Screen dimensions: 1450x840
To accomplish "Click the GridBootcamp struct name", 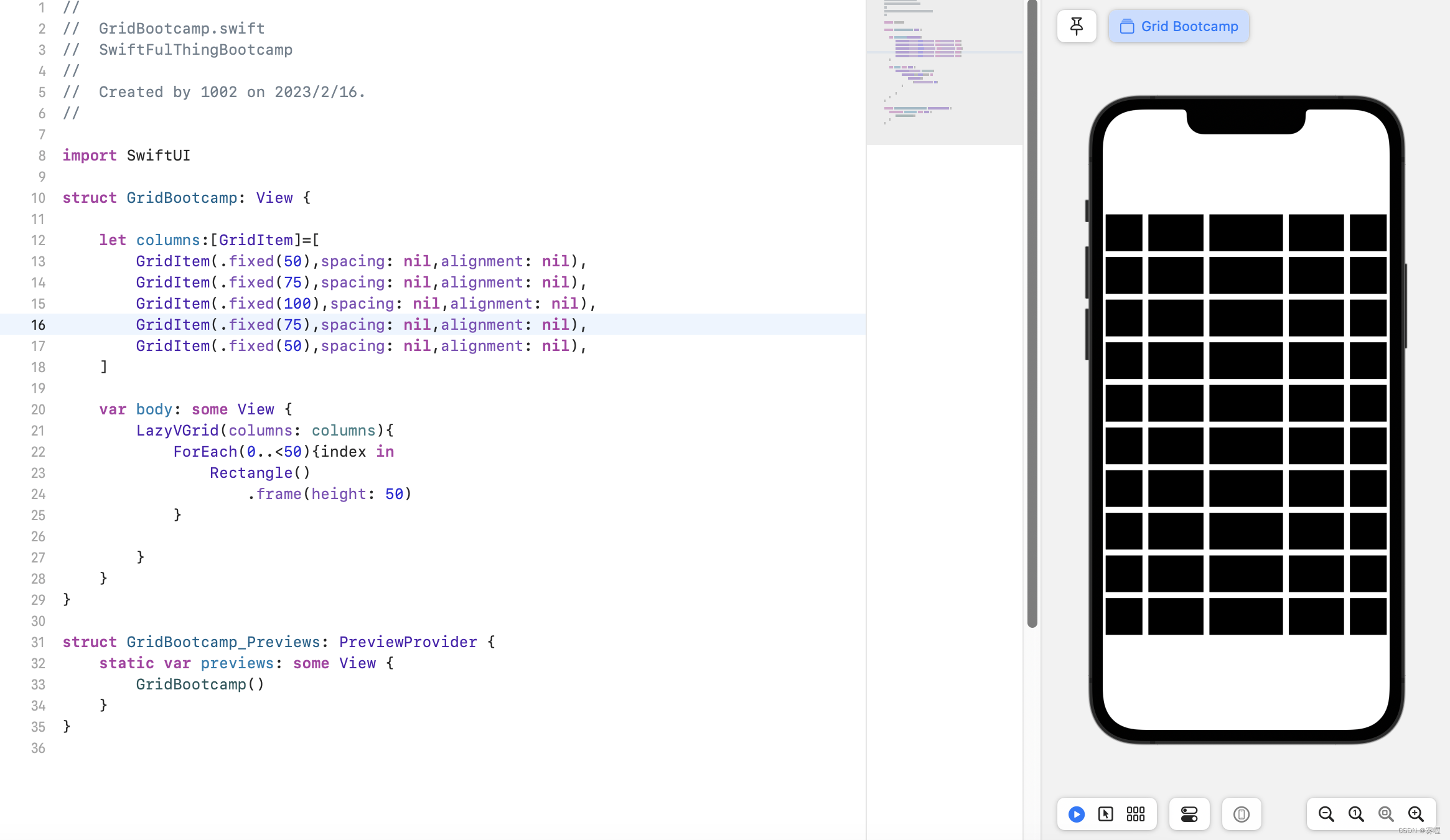I will coord(182,198).
